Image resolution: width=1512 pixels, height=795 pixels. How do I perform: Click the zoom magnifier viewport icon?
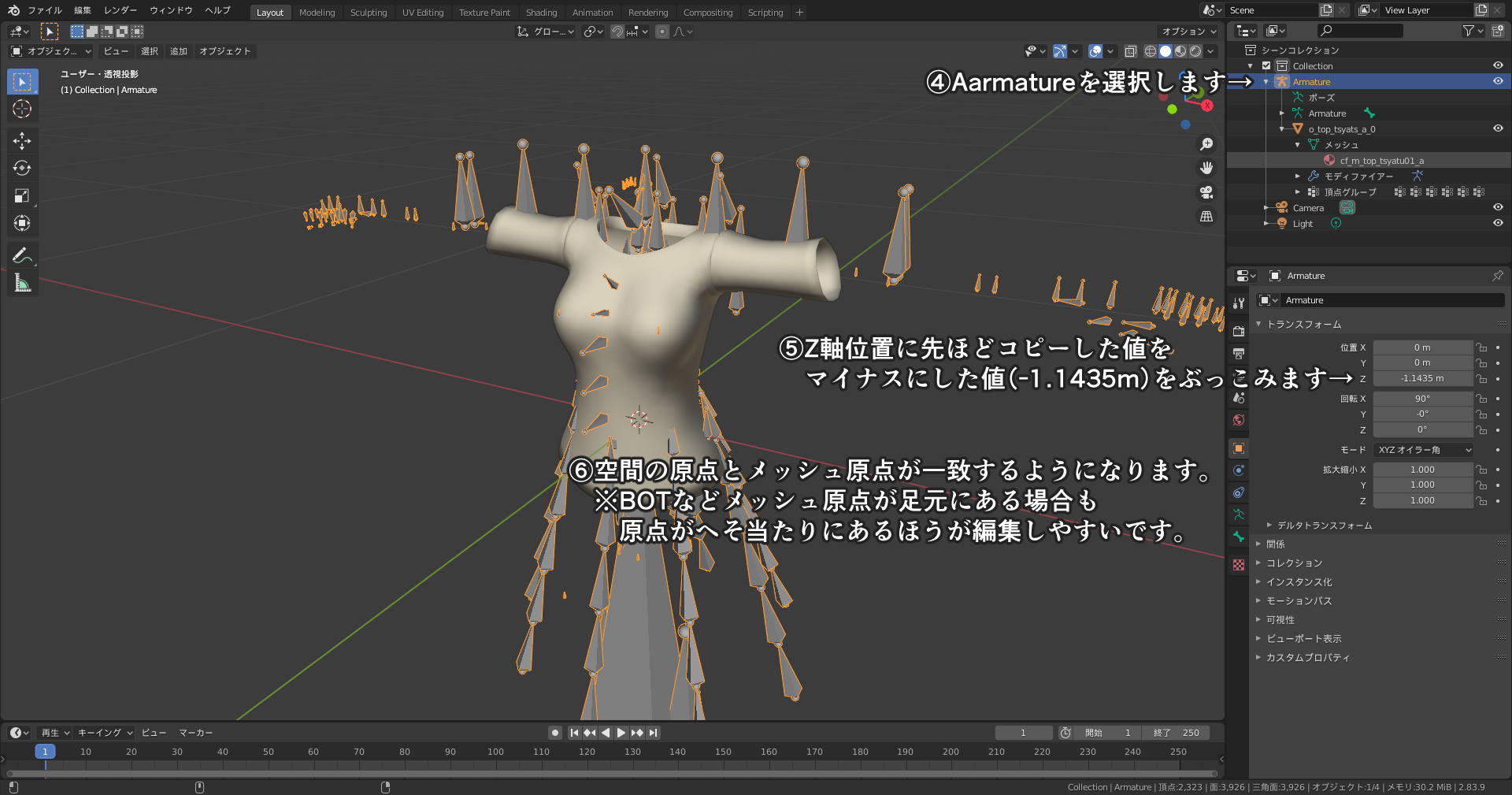point(1206,144)
